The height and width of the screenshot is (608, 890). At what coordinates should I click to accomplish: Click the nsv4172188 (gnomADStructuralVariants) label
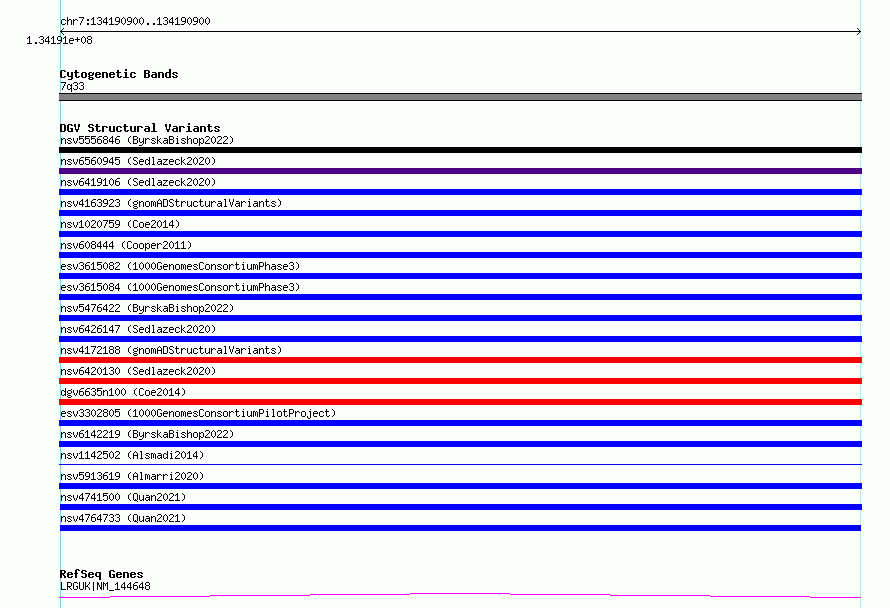pyautogui.click(x=171, y=350)
